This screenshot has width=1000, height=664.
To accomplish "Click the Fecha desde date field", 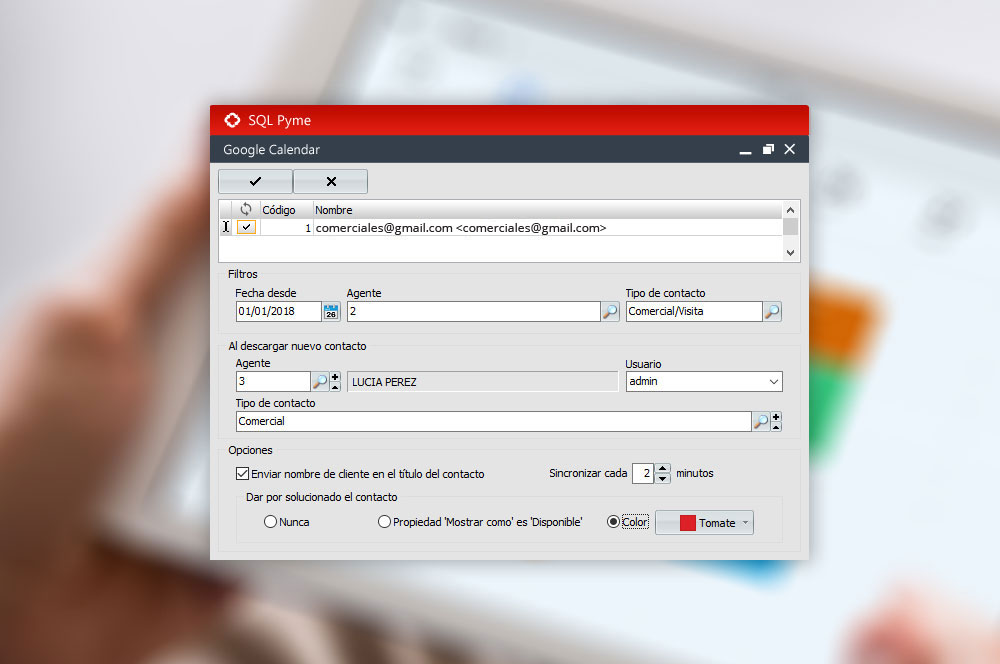I will point(278,312).
